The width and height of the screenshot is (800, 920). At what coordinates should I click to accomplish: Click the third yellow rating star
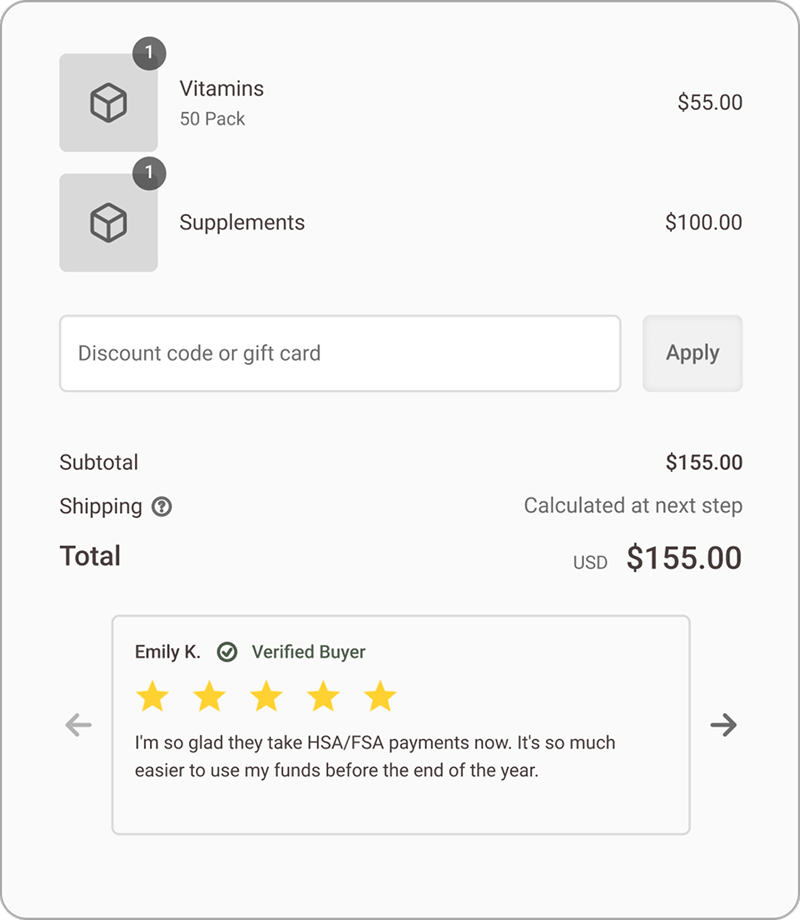click(x=266, y=696)
